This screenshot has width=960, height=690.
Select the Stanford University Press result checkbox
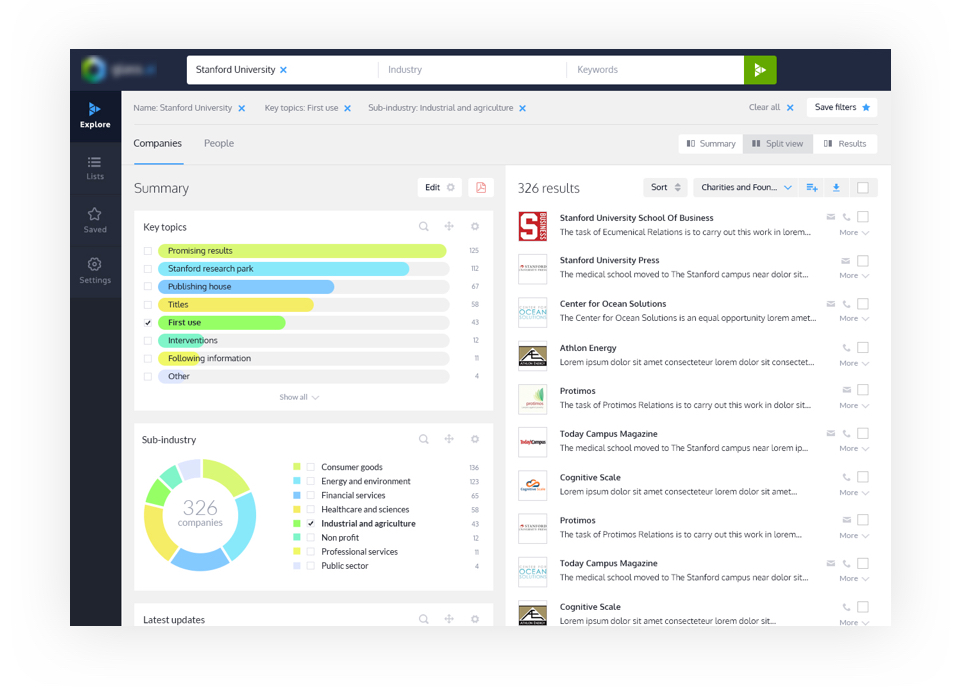(862, 261)
